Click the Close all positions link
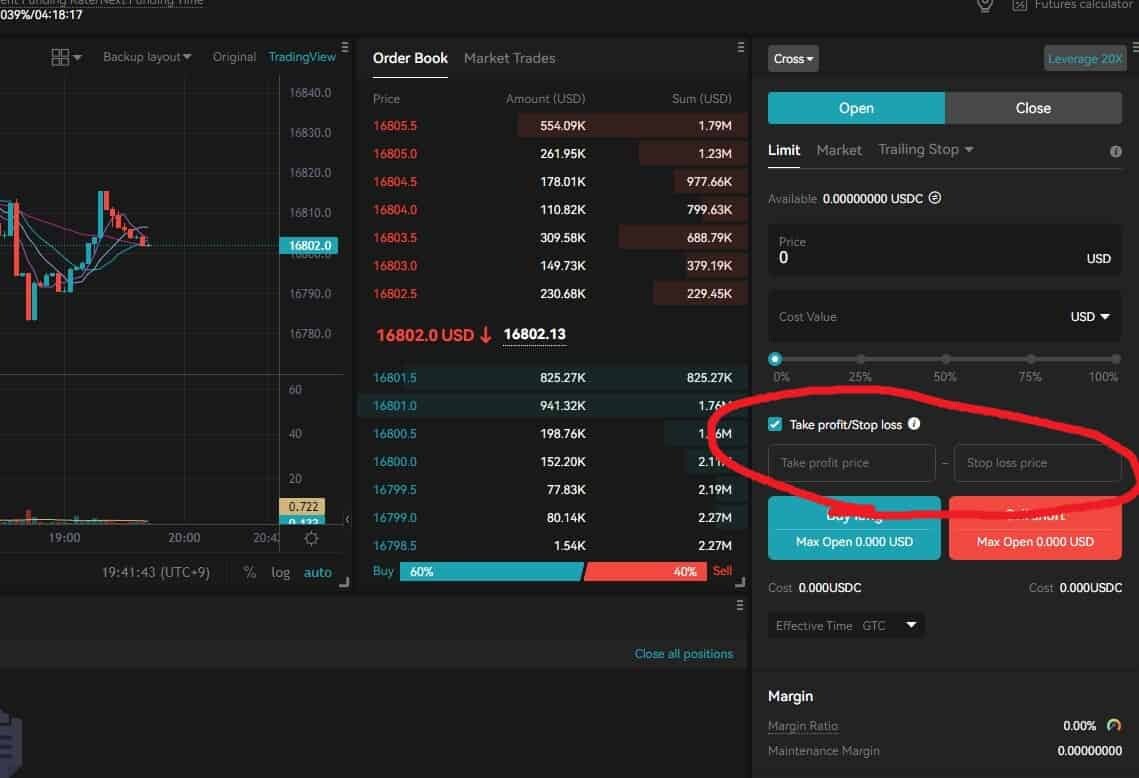 tap(683, 653)
